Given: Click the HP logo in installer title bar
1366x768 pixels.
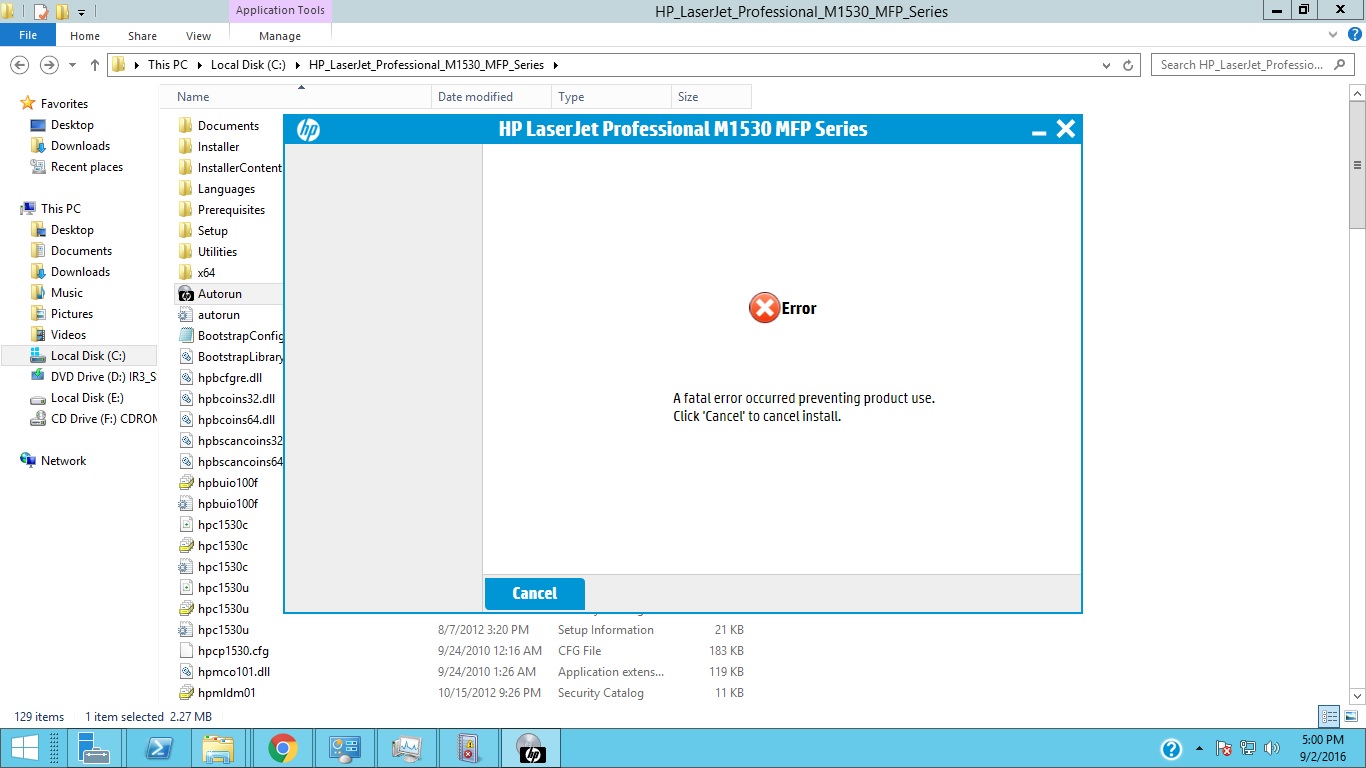Looking at the screenshot, I should pos(308,130).
